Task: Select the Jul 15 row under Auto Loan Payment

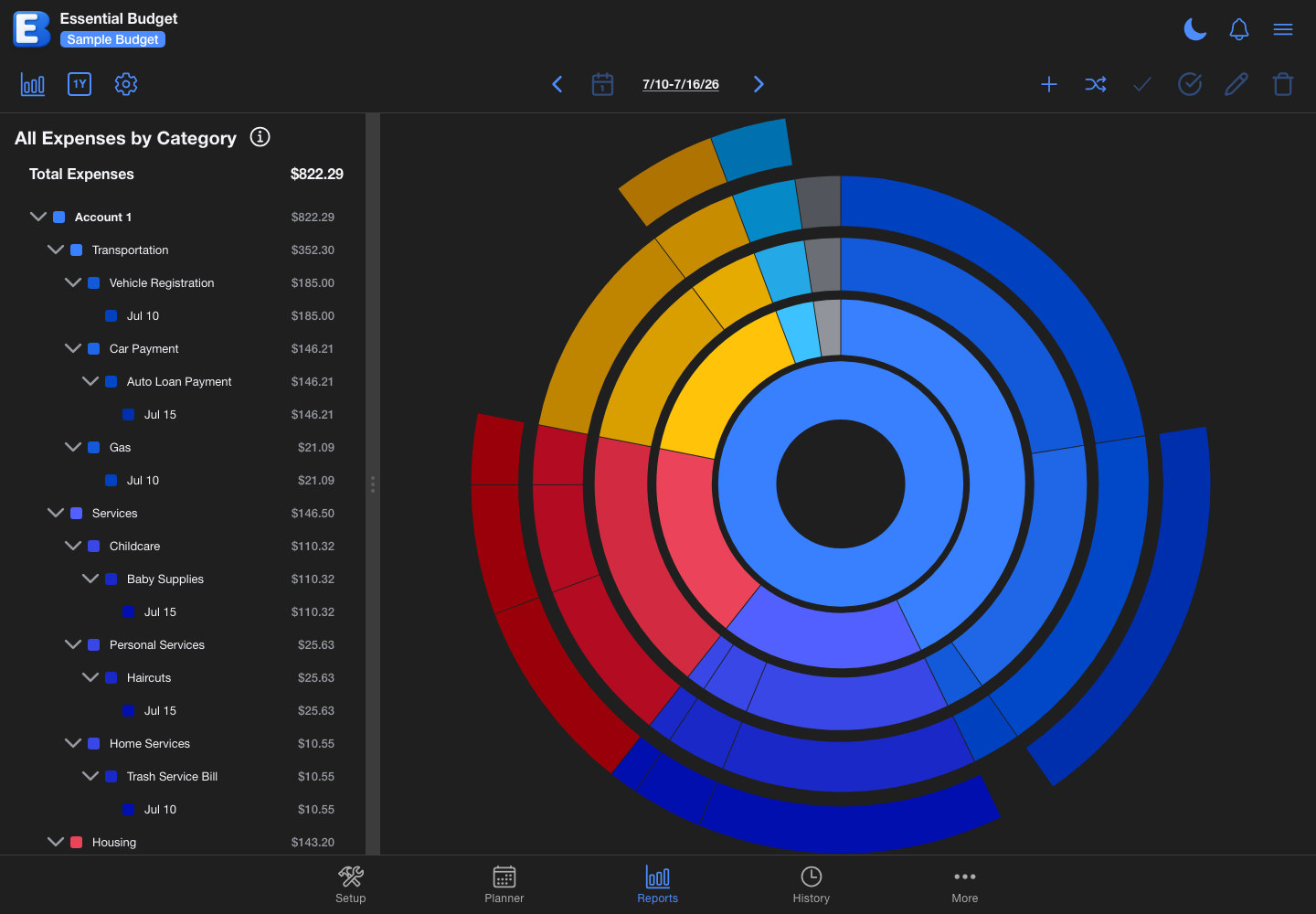Action: pos(183,414)
